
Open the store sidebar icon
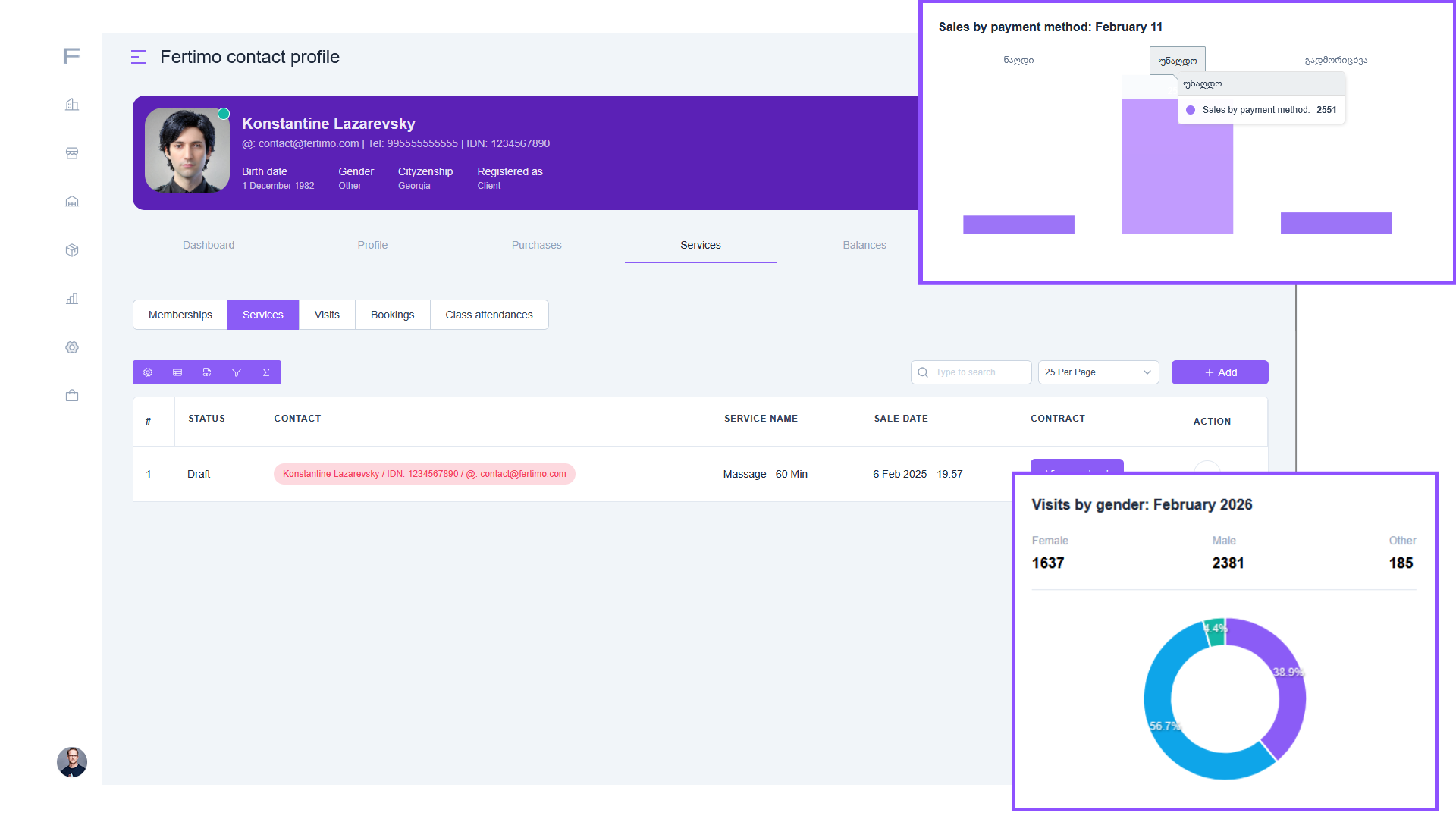click(x=72, y=153)
